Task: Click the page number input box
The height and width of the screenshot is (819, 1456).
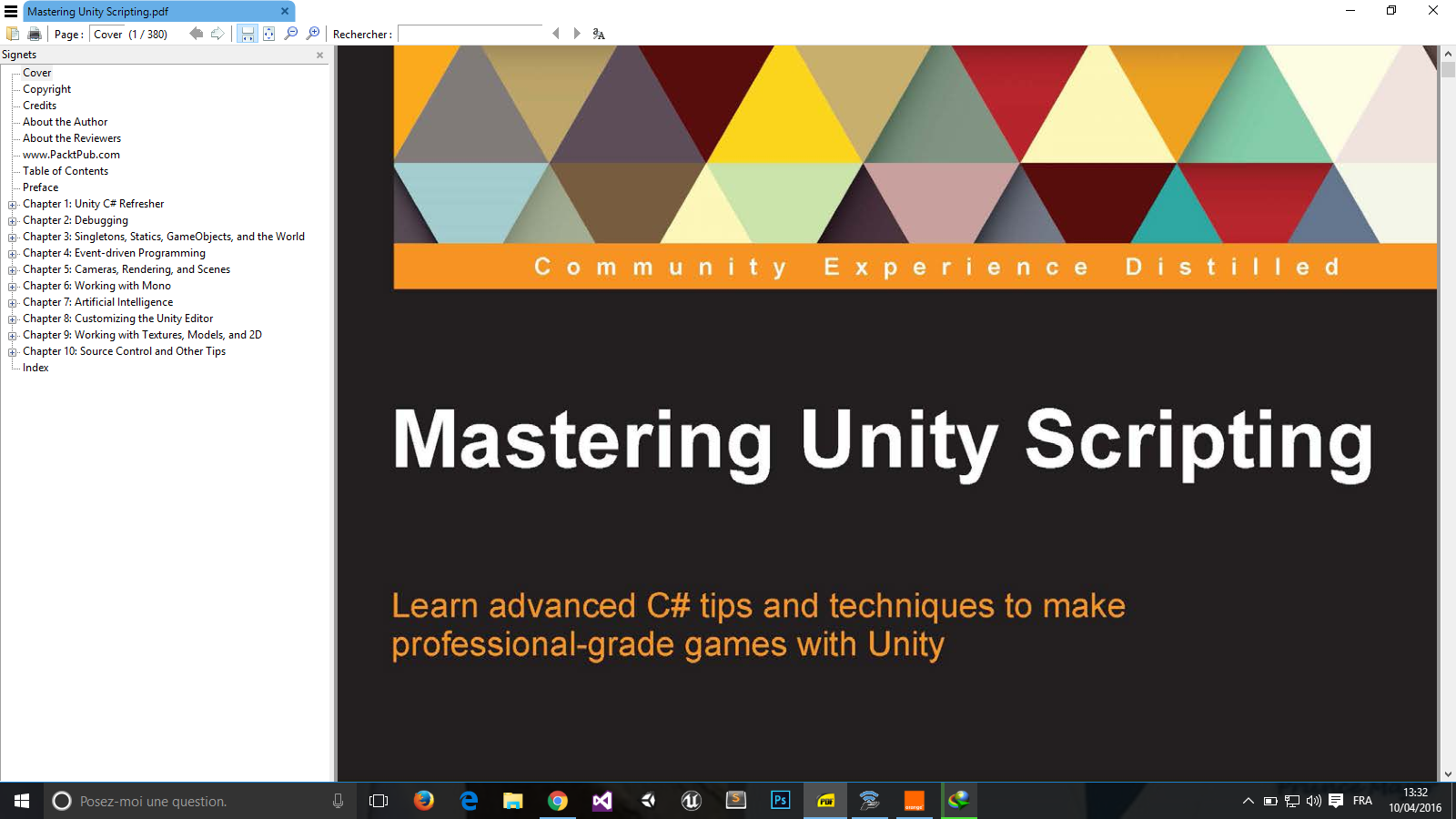Action: [107, 35]
